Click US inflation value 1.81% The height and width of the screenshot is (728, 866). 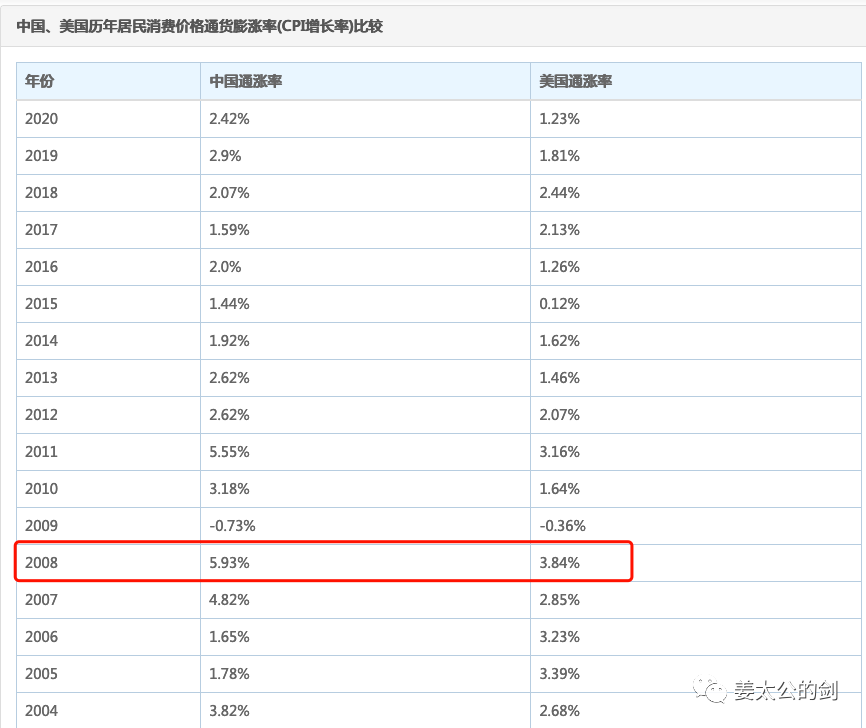pyautogui.click(x=559, y=156)
